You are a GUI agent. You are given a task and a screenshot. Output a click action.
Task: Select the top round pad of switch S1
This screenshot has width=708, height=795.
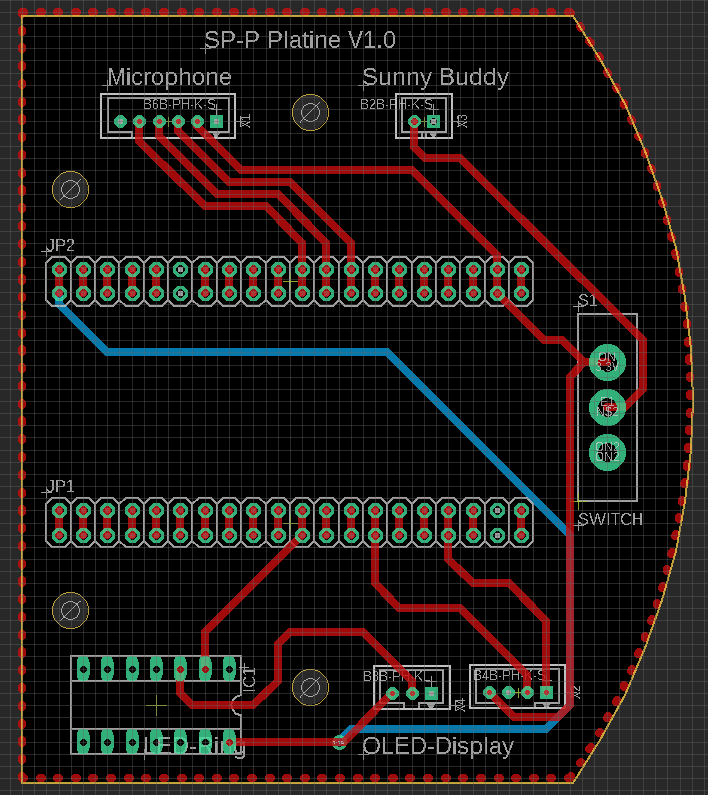click(607, 362)
